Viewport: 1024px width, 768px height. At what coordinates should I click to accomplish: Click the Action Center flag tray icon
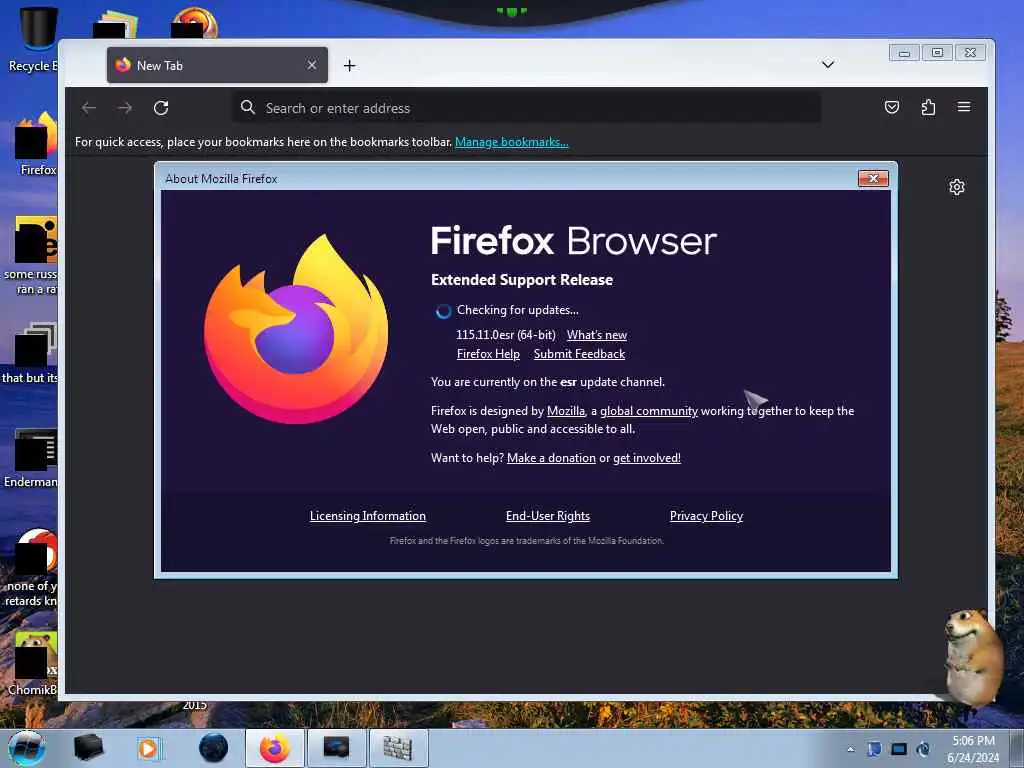874,749
